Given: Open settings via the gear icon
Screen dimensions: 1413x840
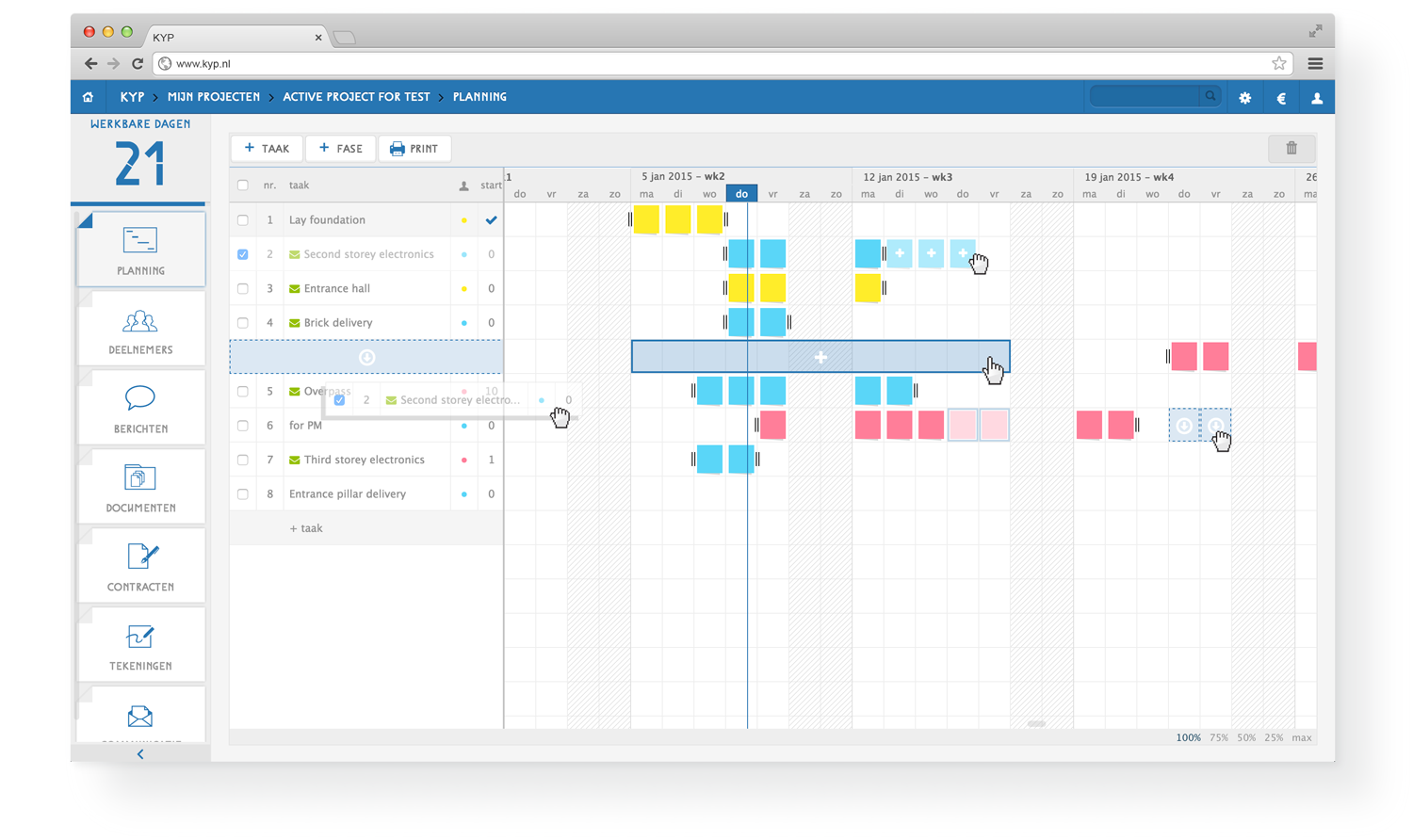Looking at the screenshot, I should click(x=1244, y=98).
